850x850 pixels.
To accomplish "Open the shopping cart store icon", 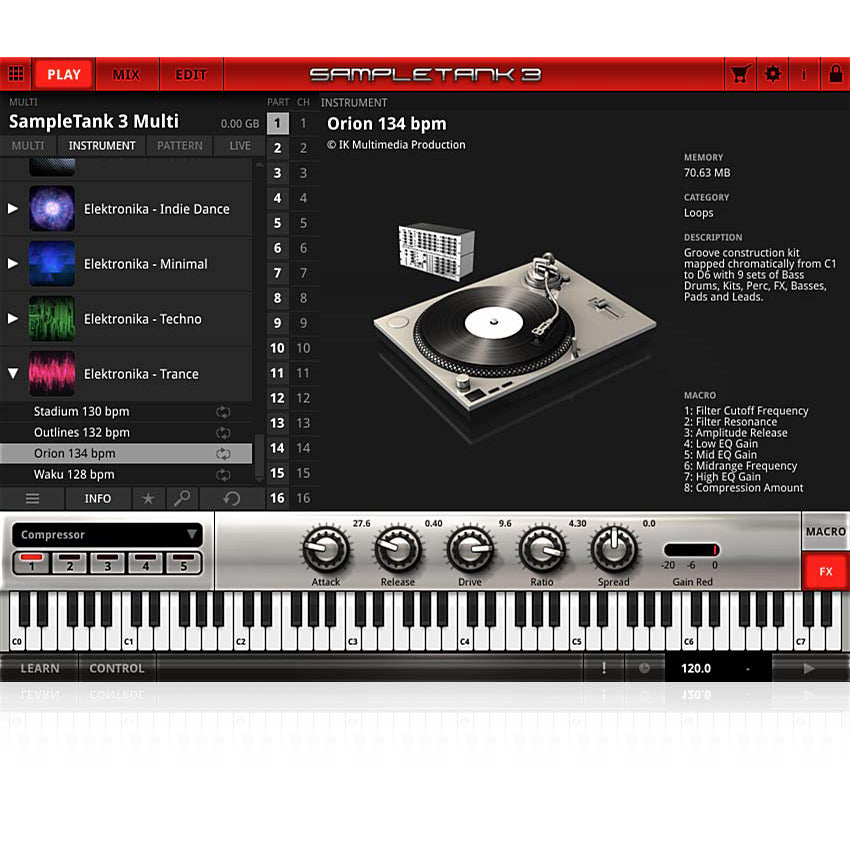I will point(740,73).
